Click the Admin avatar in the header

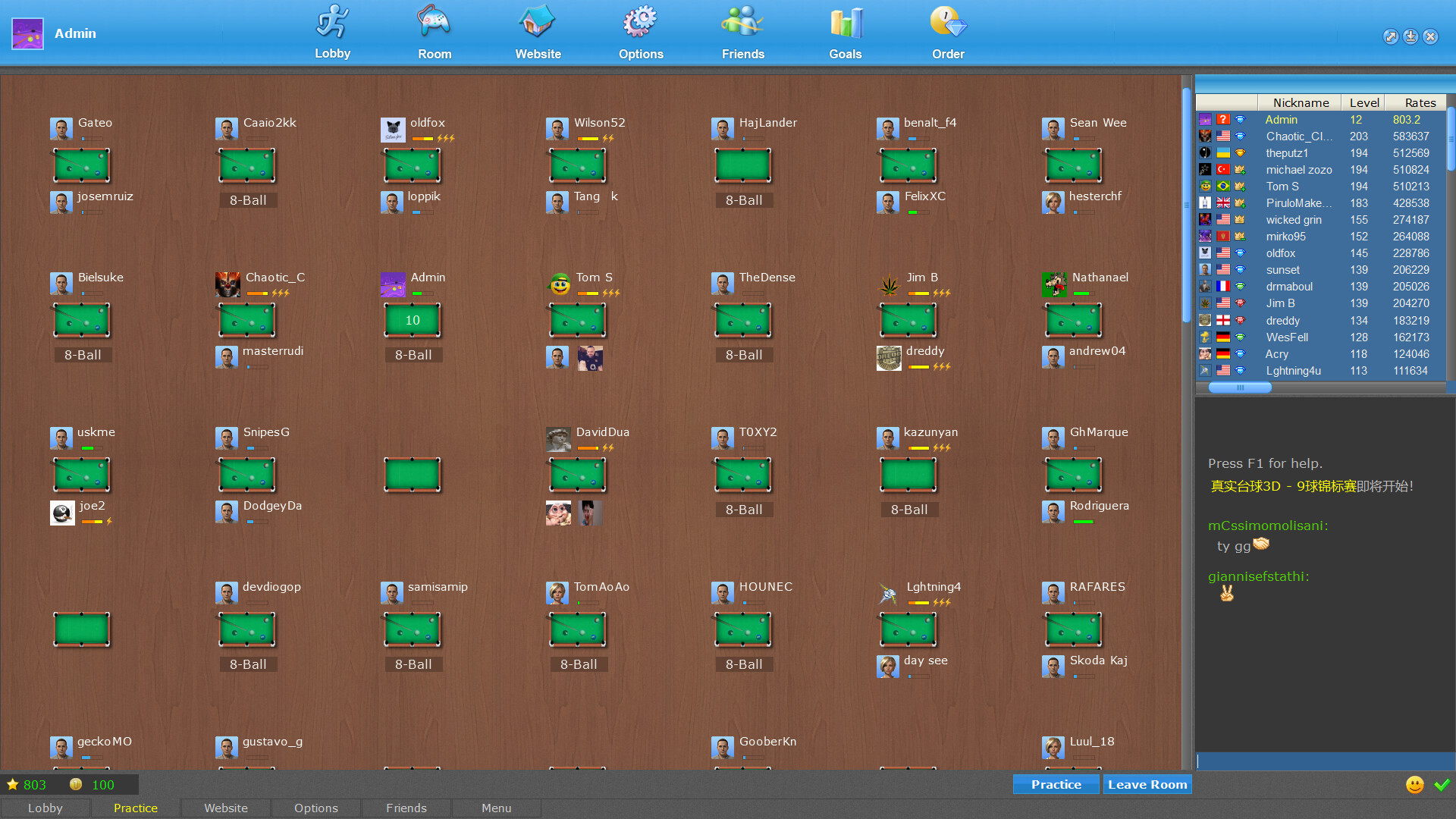point(27,33)
